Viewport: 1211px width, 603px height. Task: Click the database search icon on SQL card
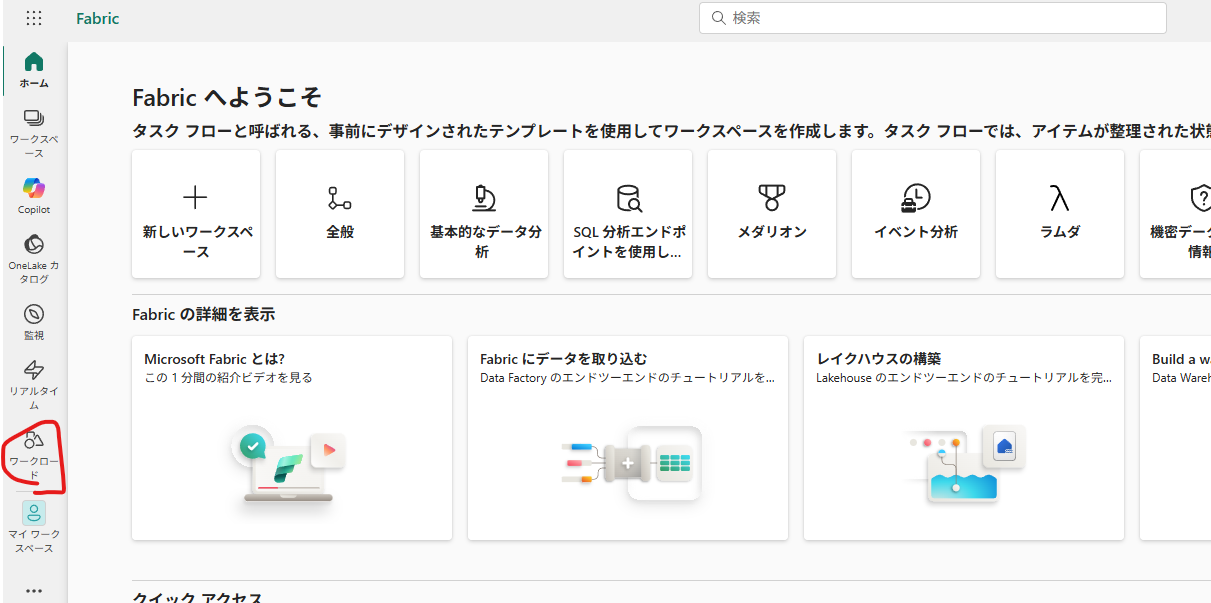[628, 197]
